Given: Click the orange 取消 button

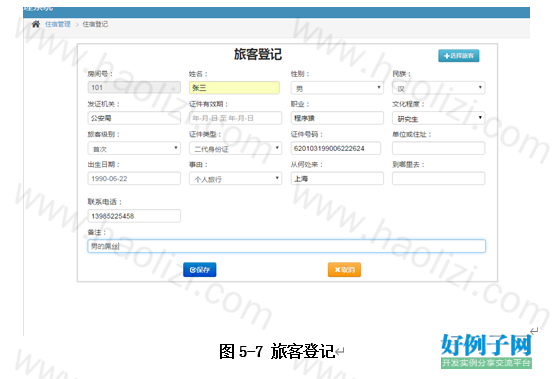Looking at the screenshot, I should point(344,270).
